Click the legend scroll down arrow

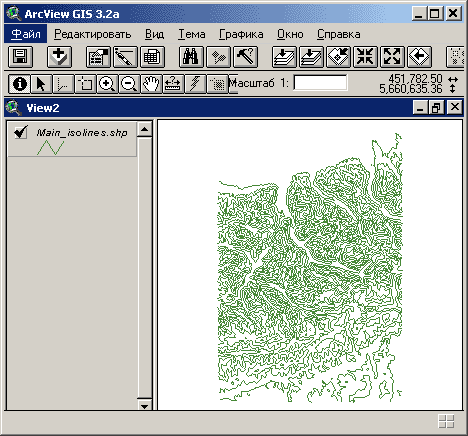tap(145, 406)
